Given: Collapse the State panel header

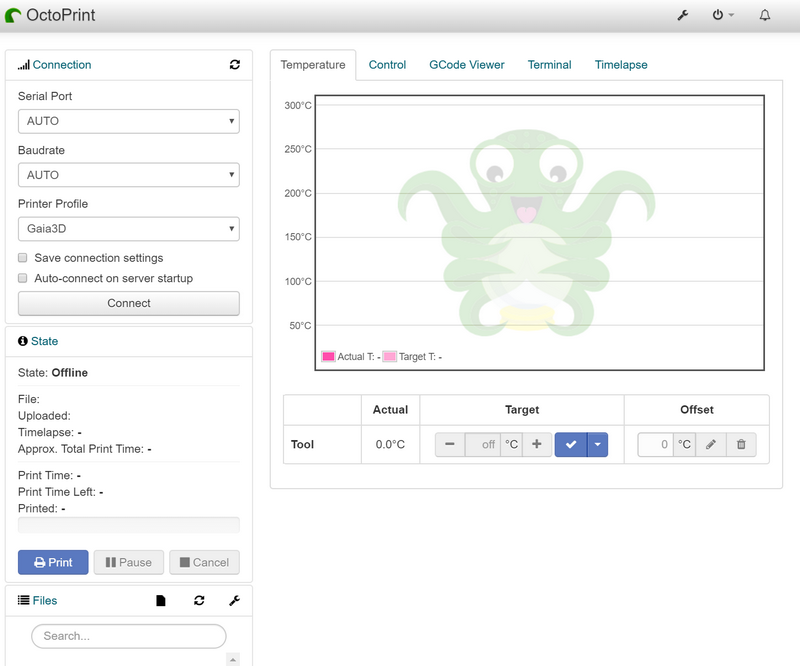Looking at the screenshot, I should tap(44, 341).
